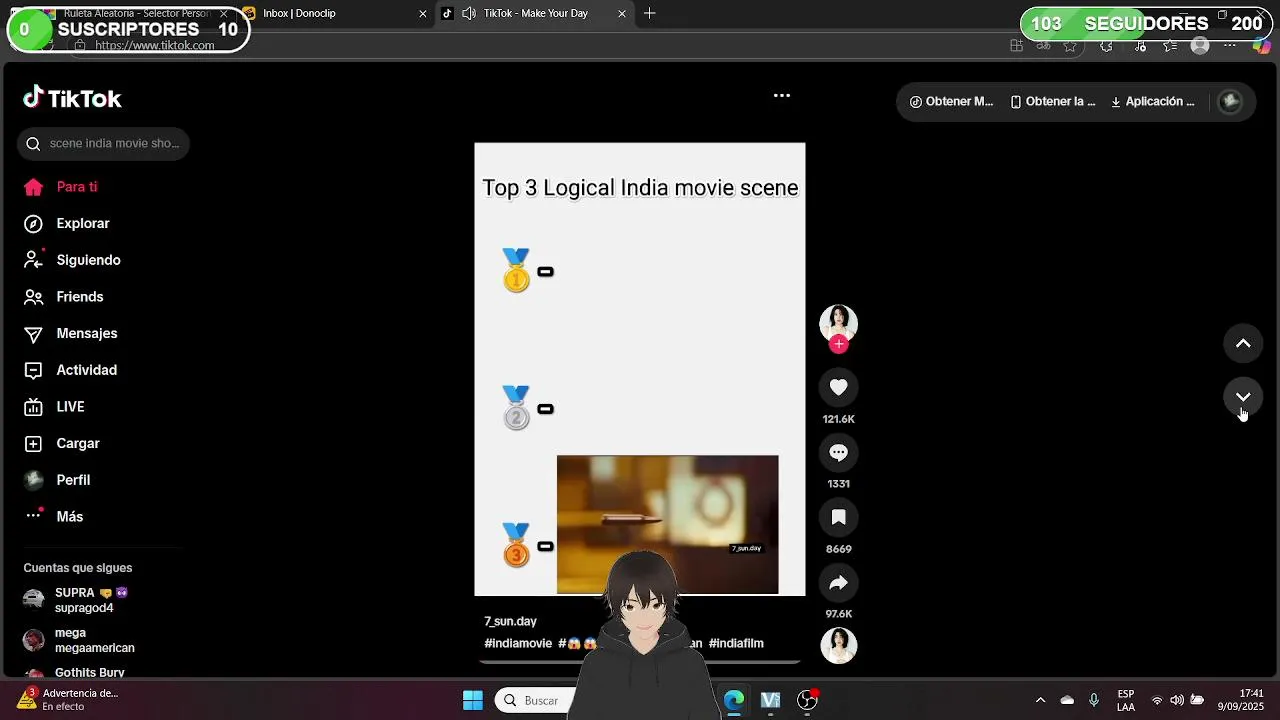The image size is (1280, 720).
Task: Open OBS Studio from the taskbar
Action: pyautogui.click(x=807, y=700)
